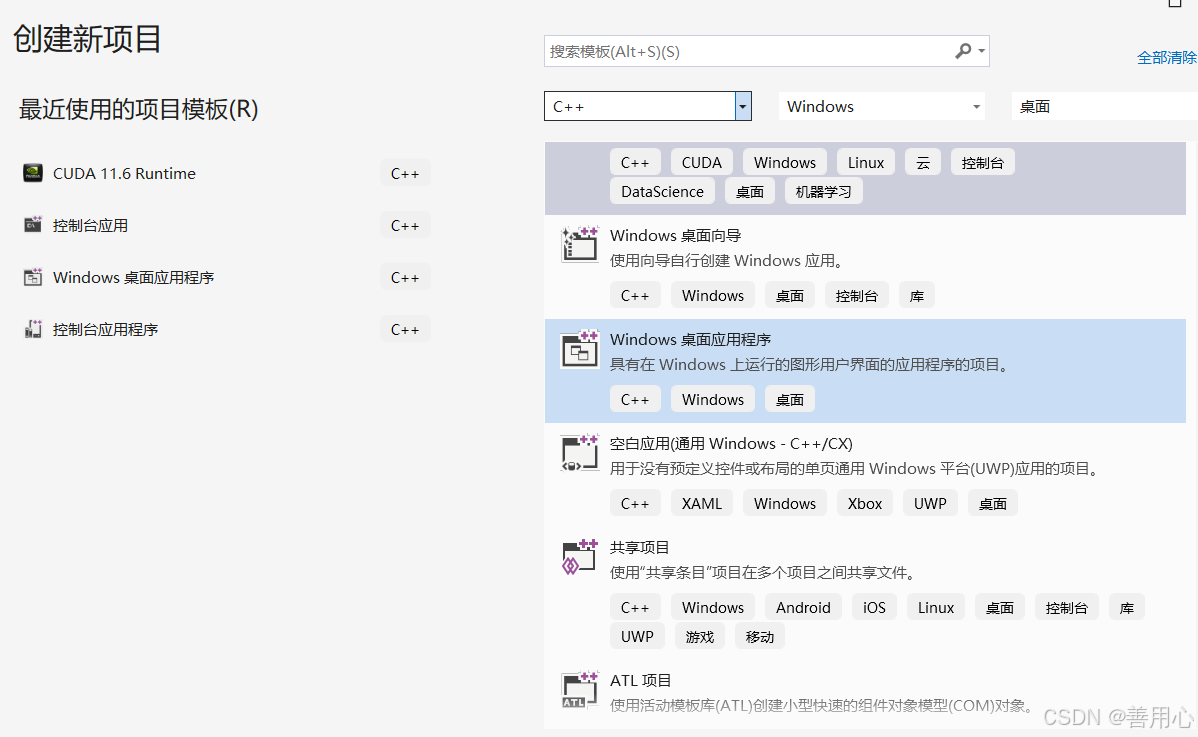Select Windows 桌面应用程序 in recent templates
Viewport: 1198px width, 737px height.
pos(133,277)
